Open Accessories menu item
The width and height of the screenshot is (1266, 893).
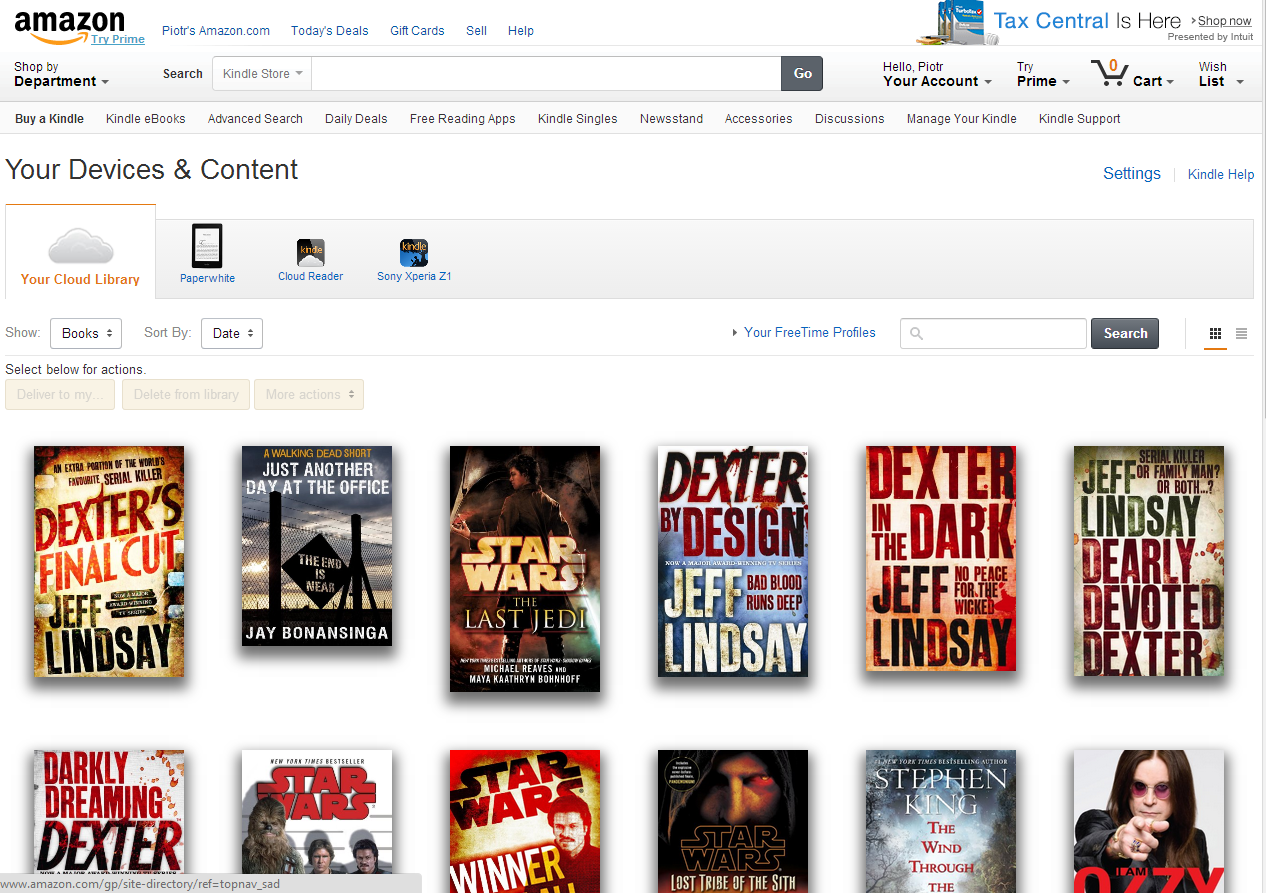click(759, 118)
